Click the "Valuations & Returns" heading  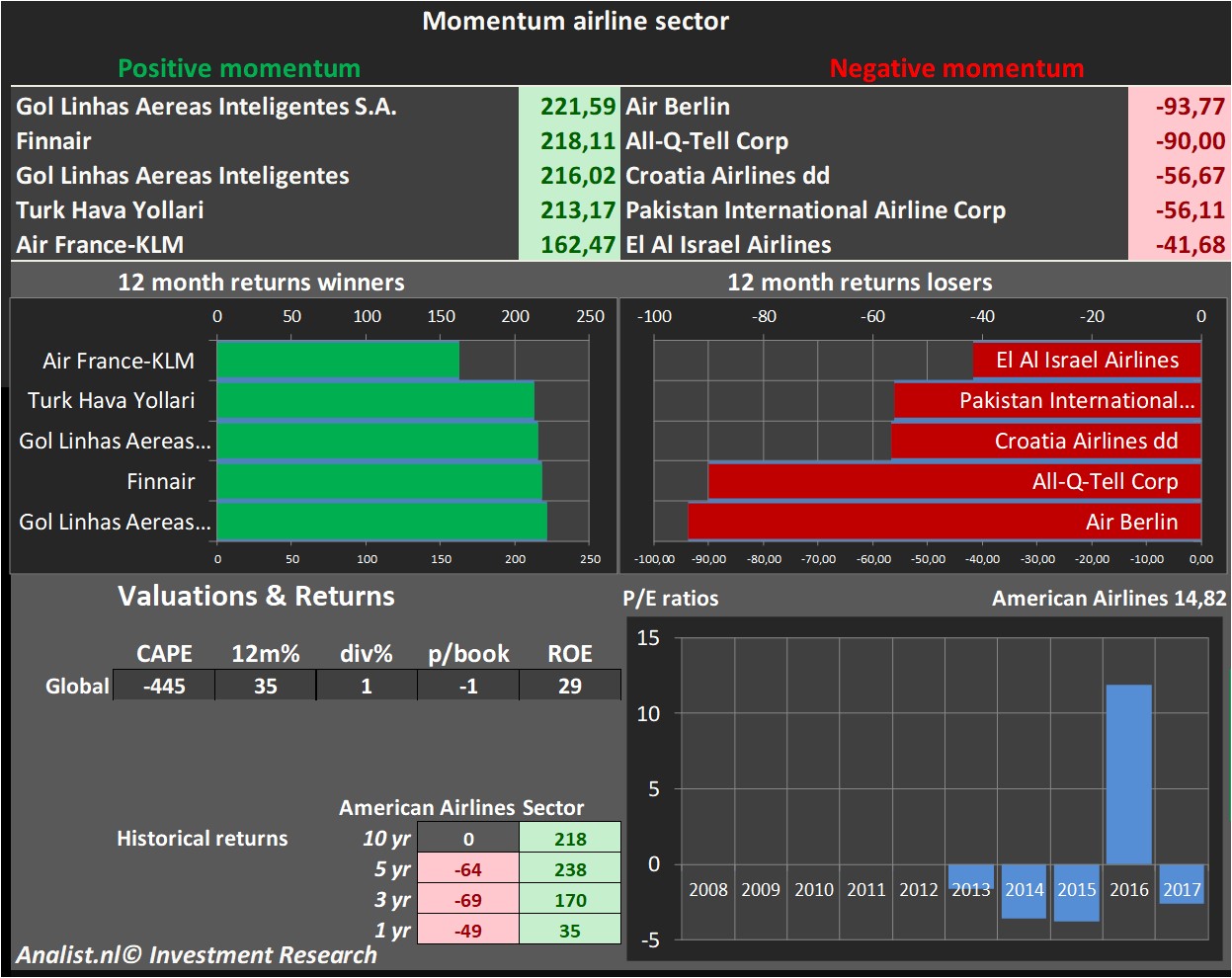256,597
